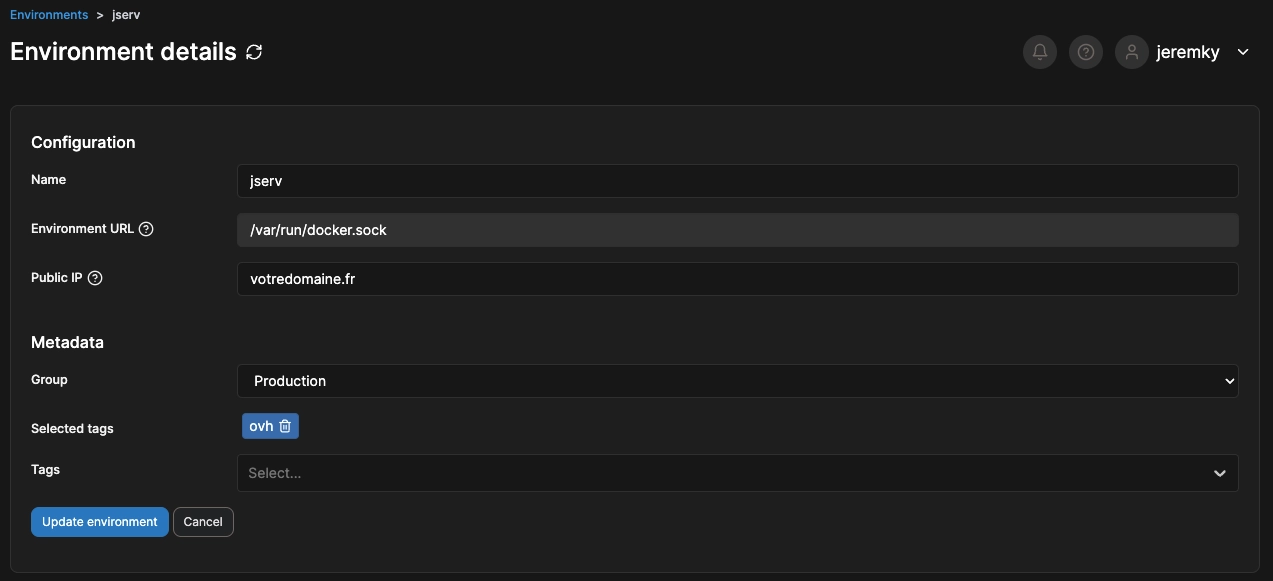
Task: Click the Update environment button
Action: coord(100,522)
